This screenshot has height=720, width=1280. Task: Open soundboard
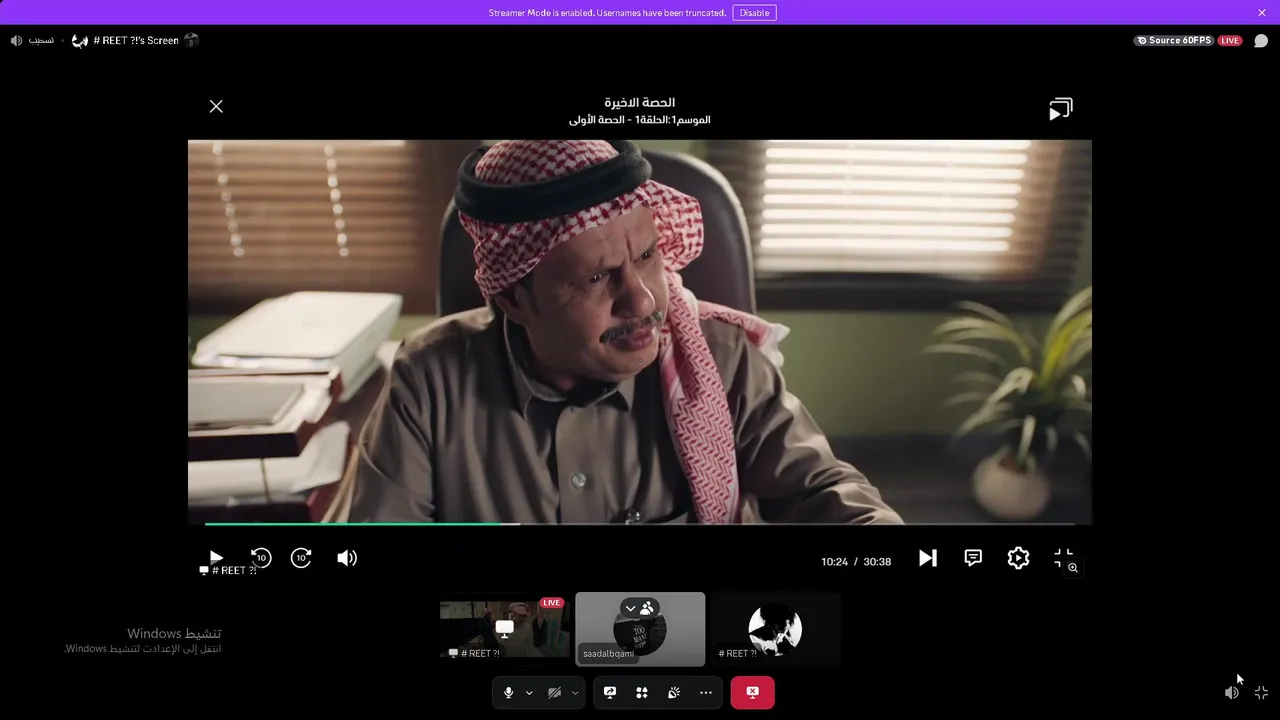(674, 692)
